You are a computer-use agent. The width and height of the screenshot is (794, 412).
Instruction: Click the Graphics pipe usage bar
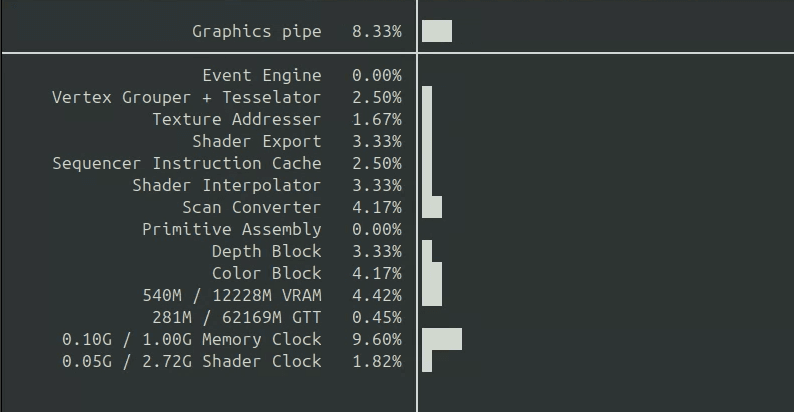[x=437, y=31]
